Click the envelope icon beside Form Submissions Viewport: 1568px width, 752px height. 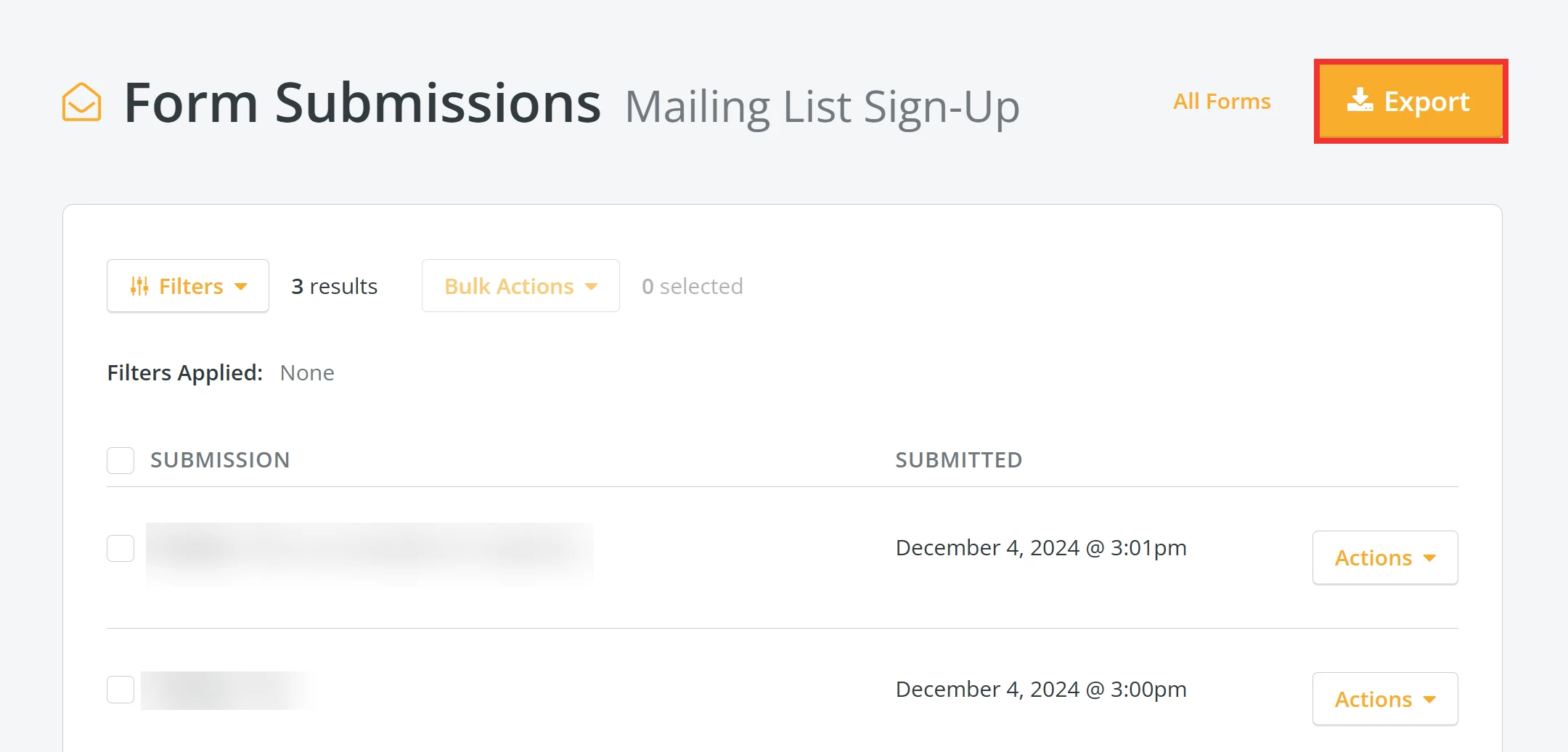click(81, 102)
